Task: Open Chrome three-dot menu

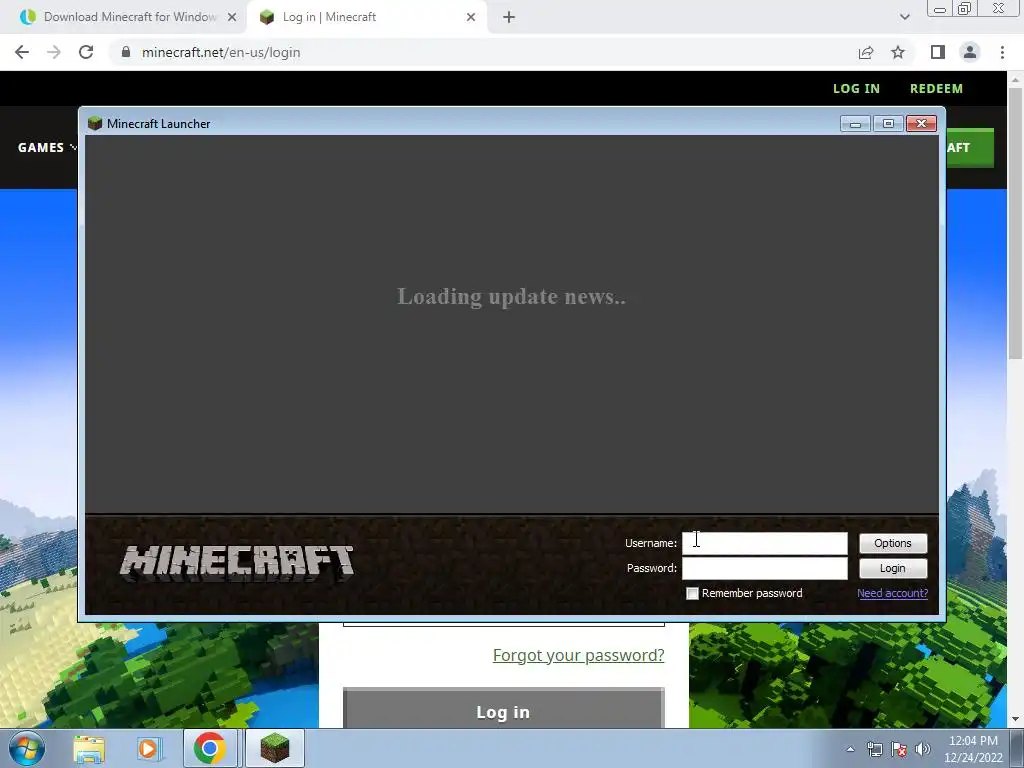Action: [x=1002, y=52]
